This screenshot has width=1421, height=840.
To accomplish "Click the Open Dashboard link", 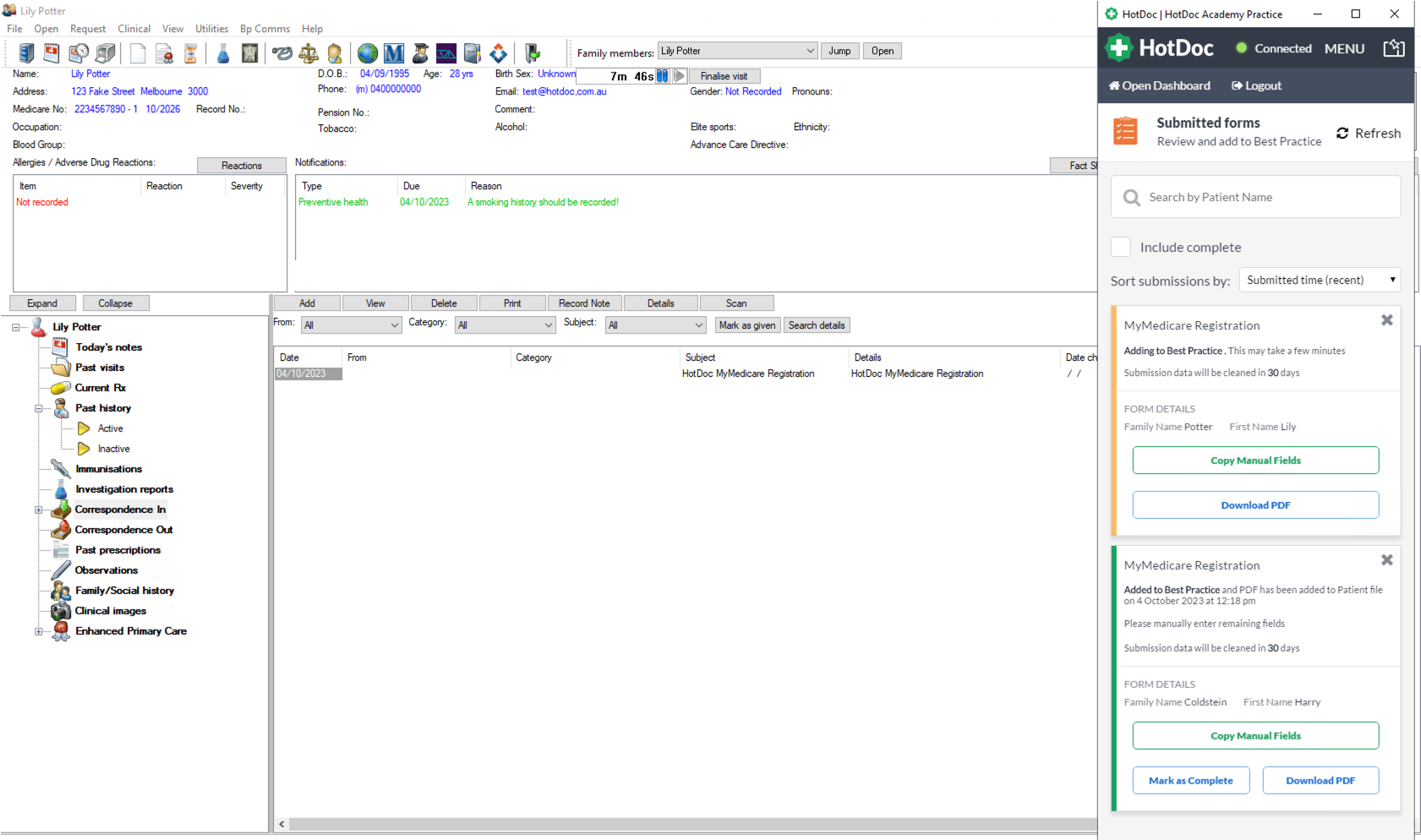I will tap(1159, 85).
